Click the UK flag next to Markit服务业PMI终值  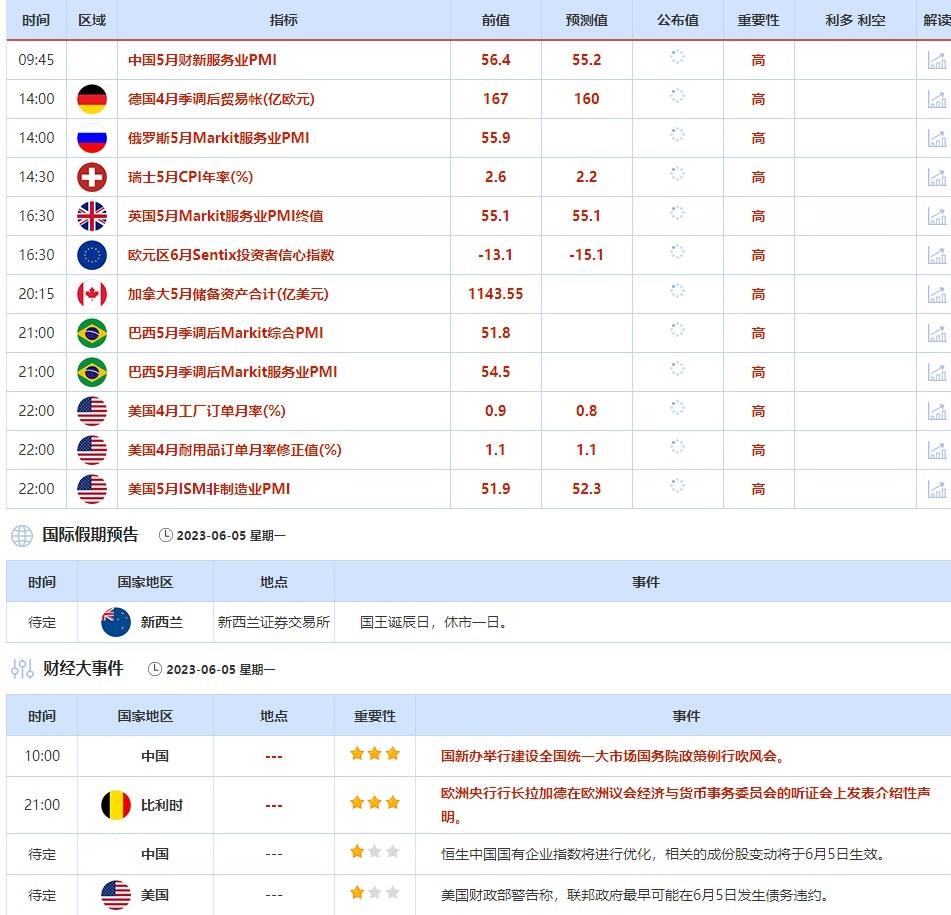click(x=91, y=216)
